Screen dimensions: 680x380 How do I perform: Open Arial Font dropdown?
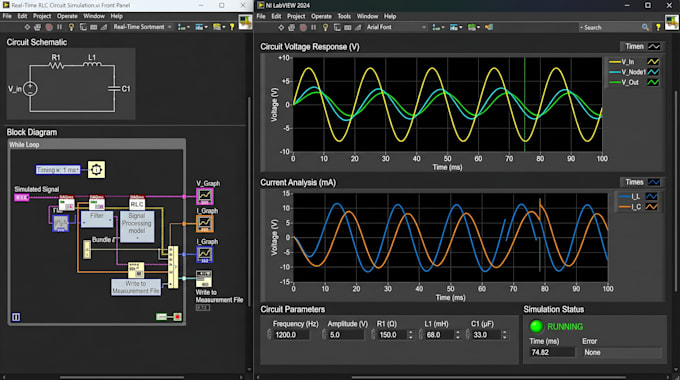coord(396,27)
